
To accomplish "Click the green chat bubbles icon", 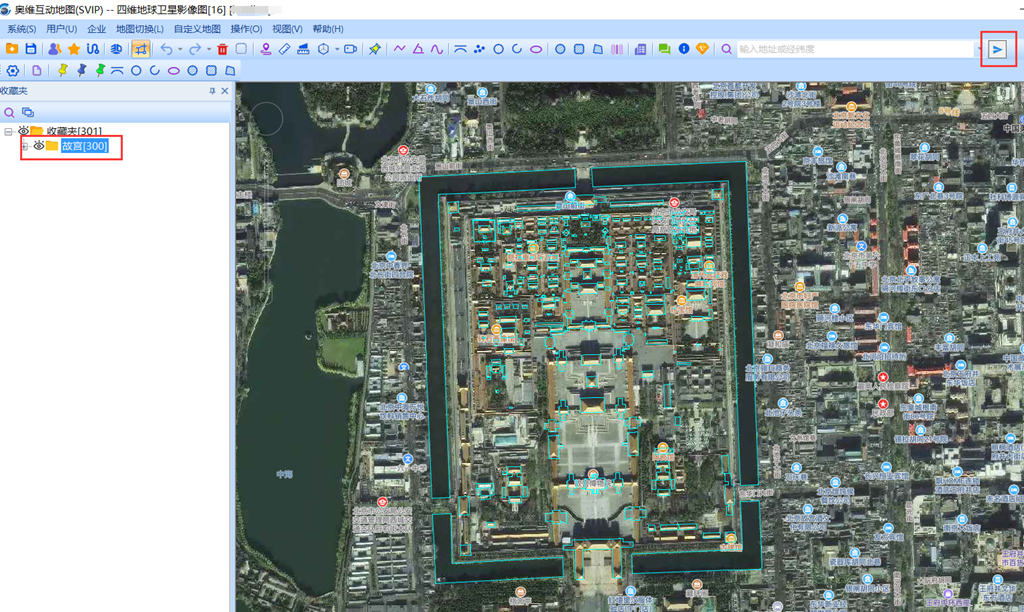I will [664, 49].
